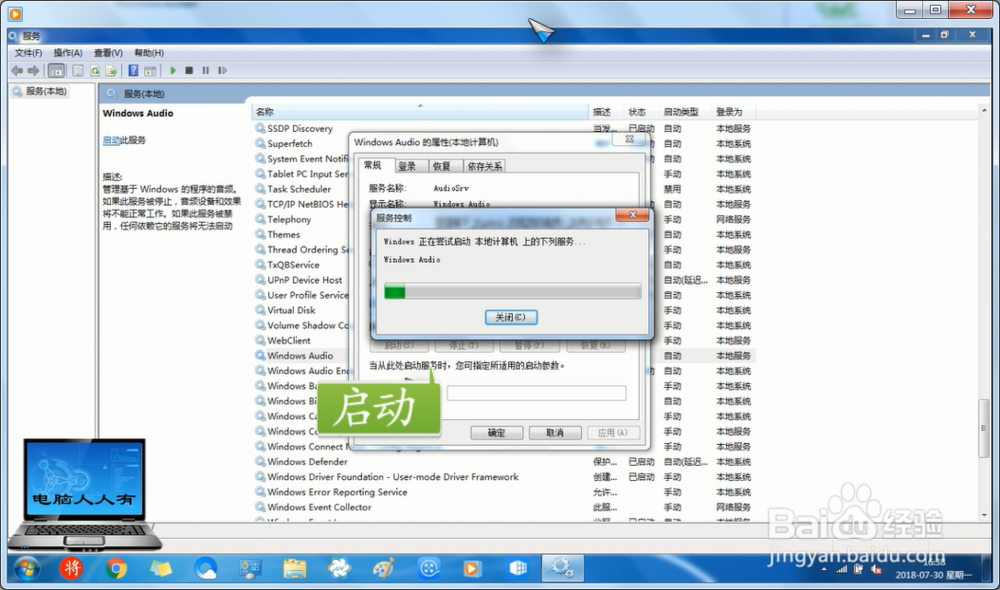Sort by the 描述 column header
The width and height of the screenshot is (1000, 590).
[x=606, y=112]
